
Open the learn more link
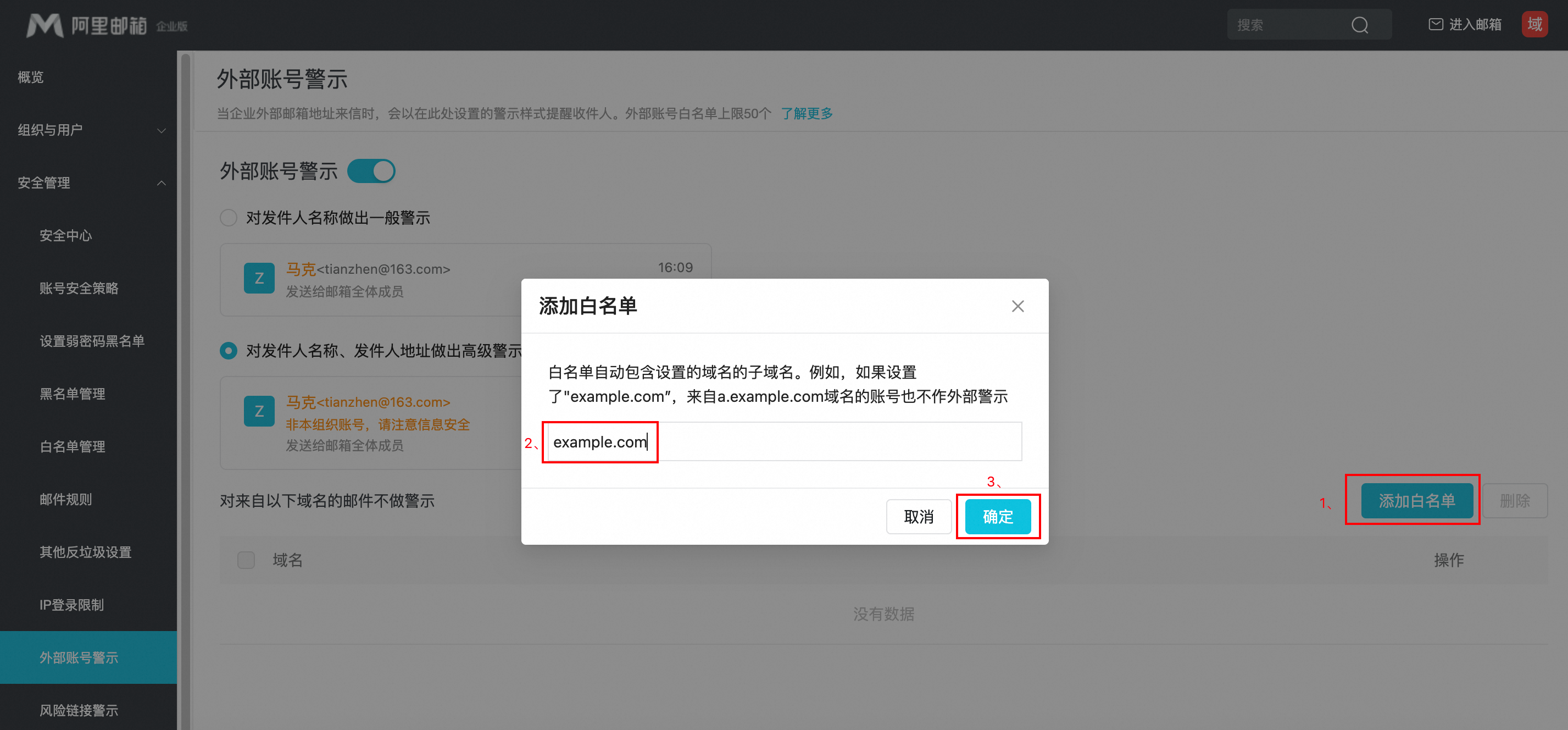[x=806, y=113]
